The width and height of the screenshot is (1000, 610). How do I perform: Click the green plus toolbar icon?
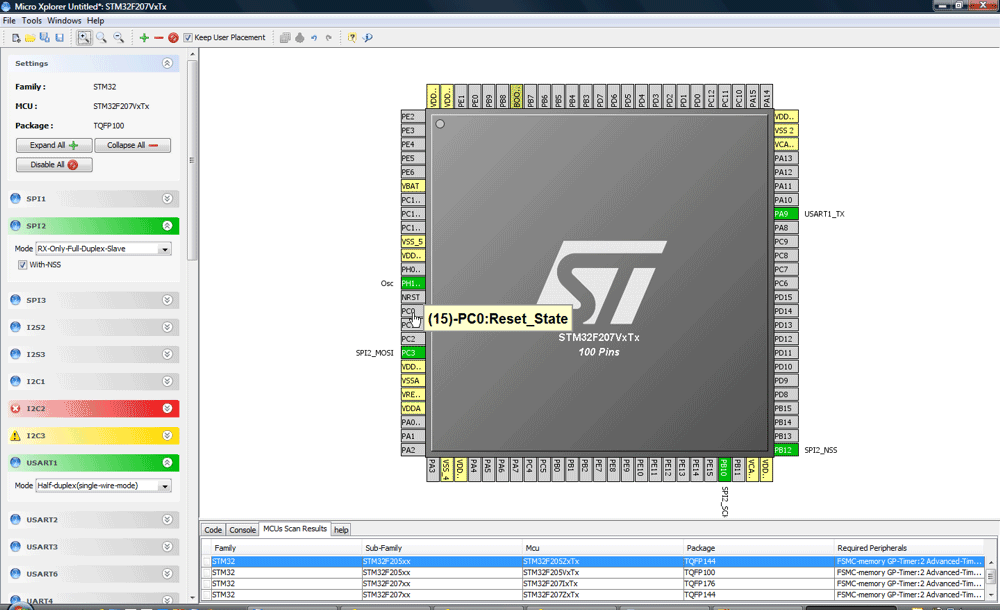click(144, 38)
